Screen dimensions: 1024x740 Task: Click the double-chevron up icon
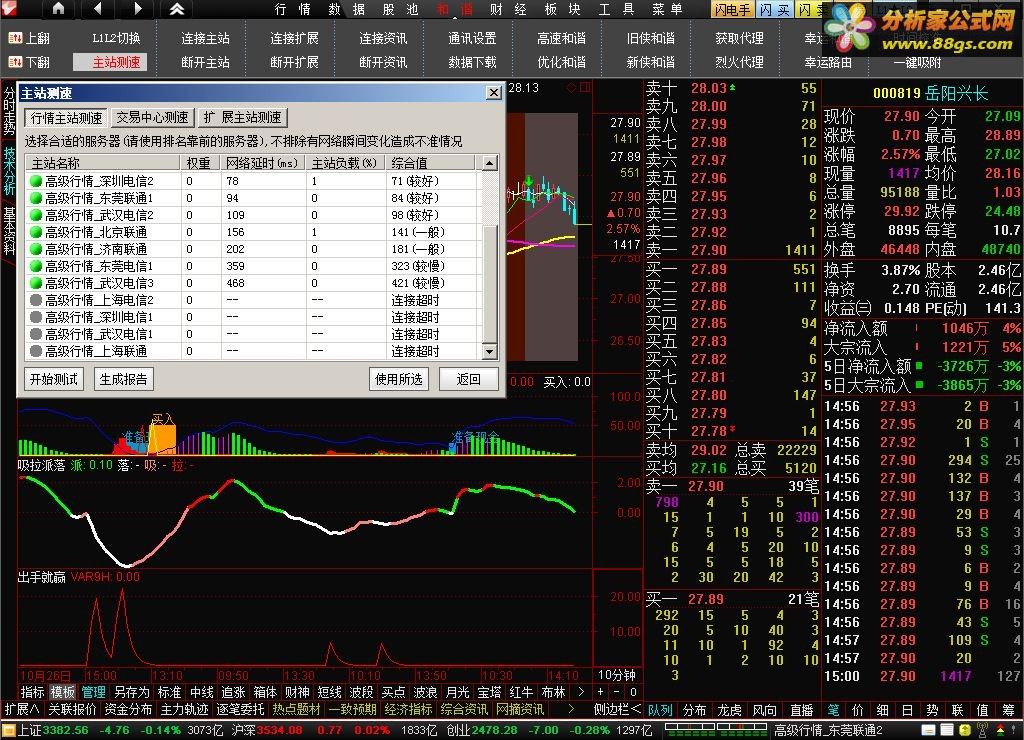[x=177, y=8]
